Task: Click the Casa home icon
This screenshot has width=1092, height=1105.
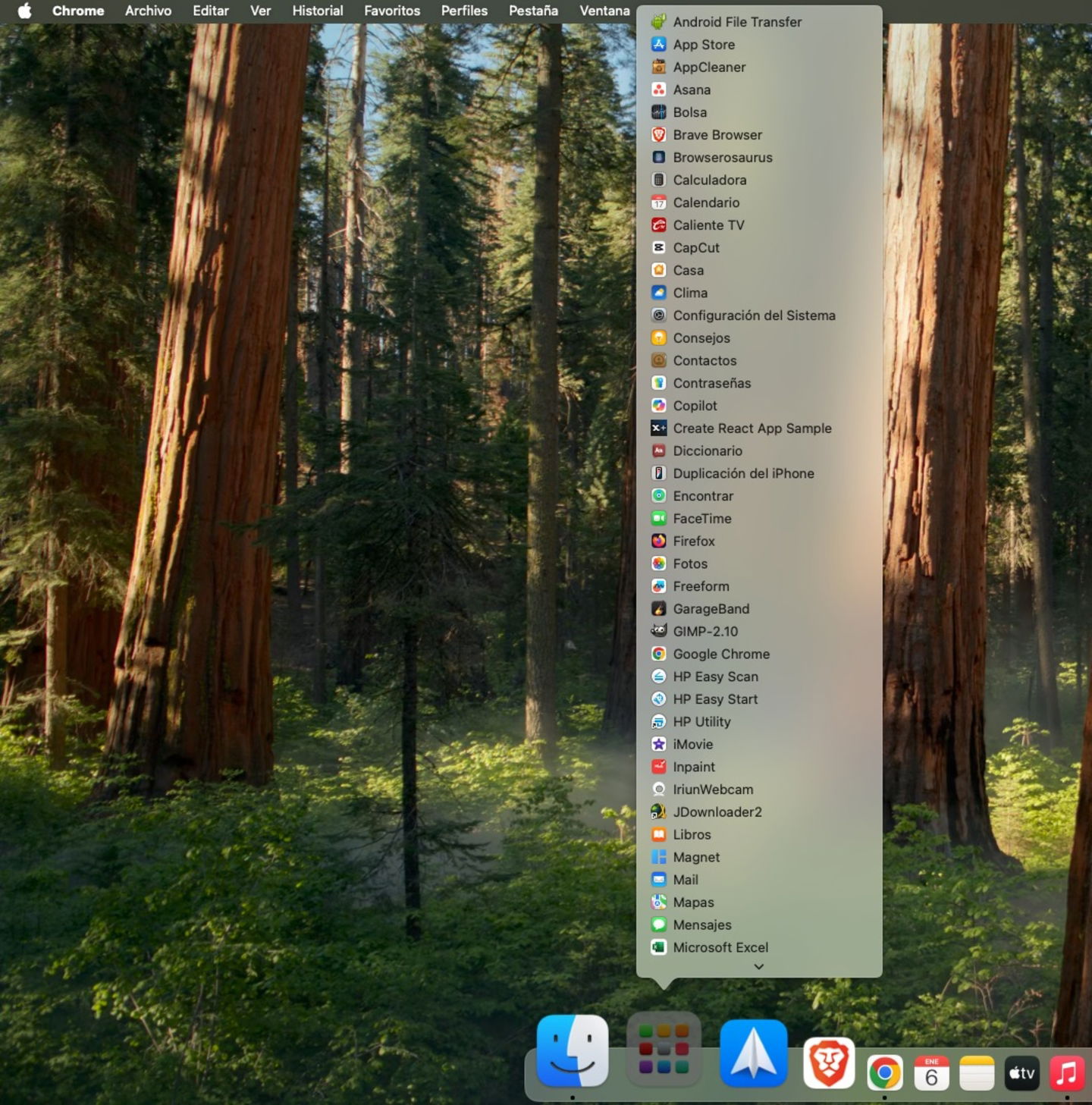Action: point(659,270)
